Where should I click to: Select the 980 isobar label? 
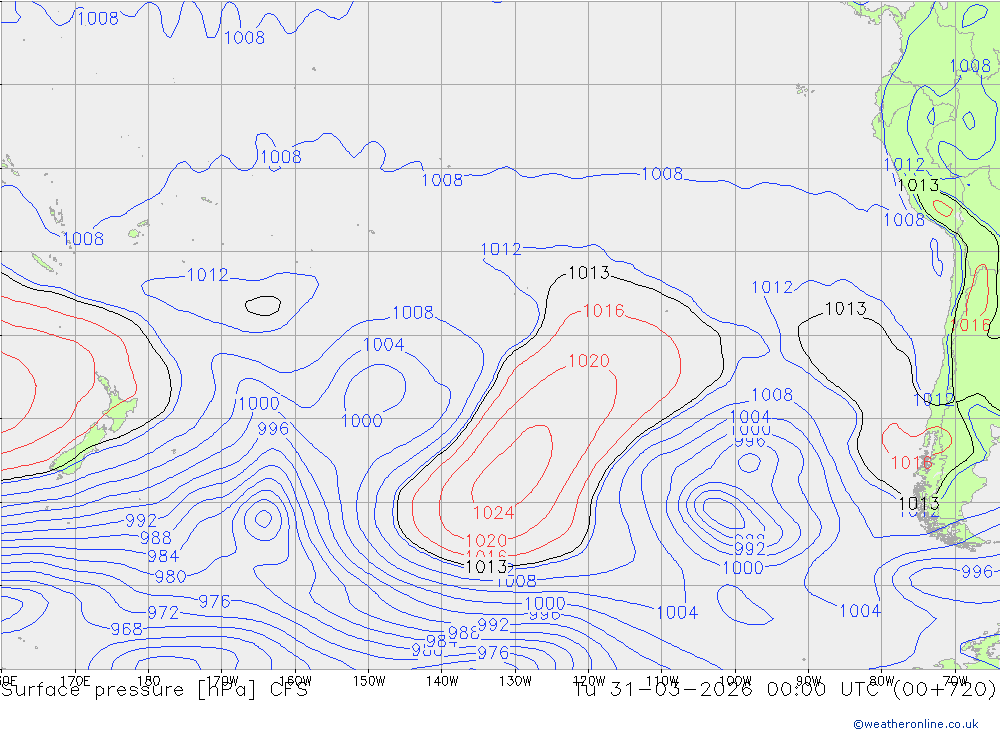click(170, 577)
